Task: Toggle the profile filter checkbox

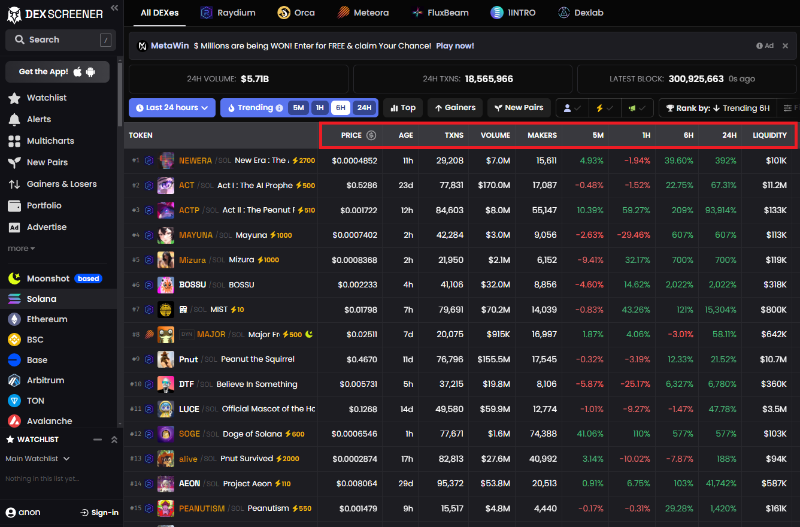Action: pos(572,108)
